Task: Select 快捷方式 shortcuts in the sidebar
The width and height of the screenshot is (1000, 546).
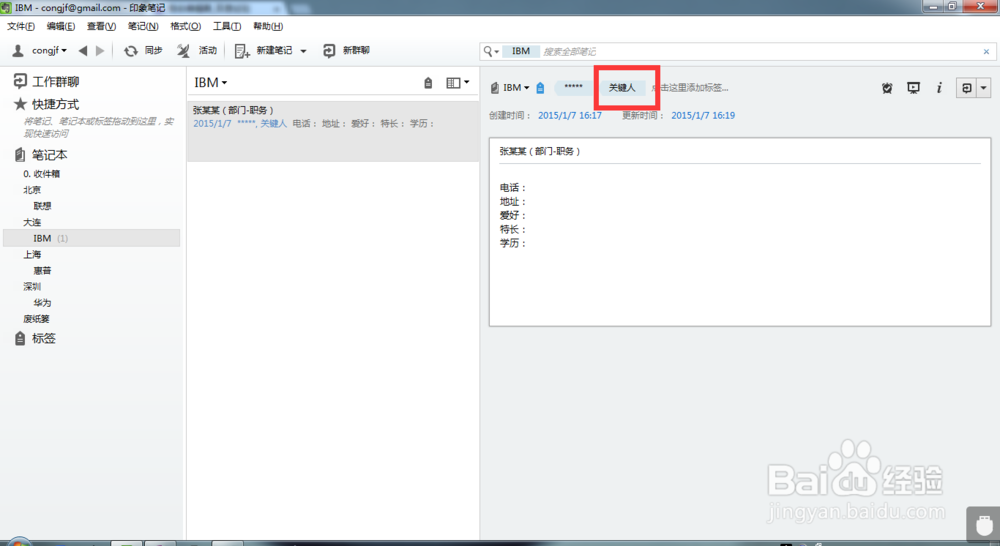Action: point(47,103)
